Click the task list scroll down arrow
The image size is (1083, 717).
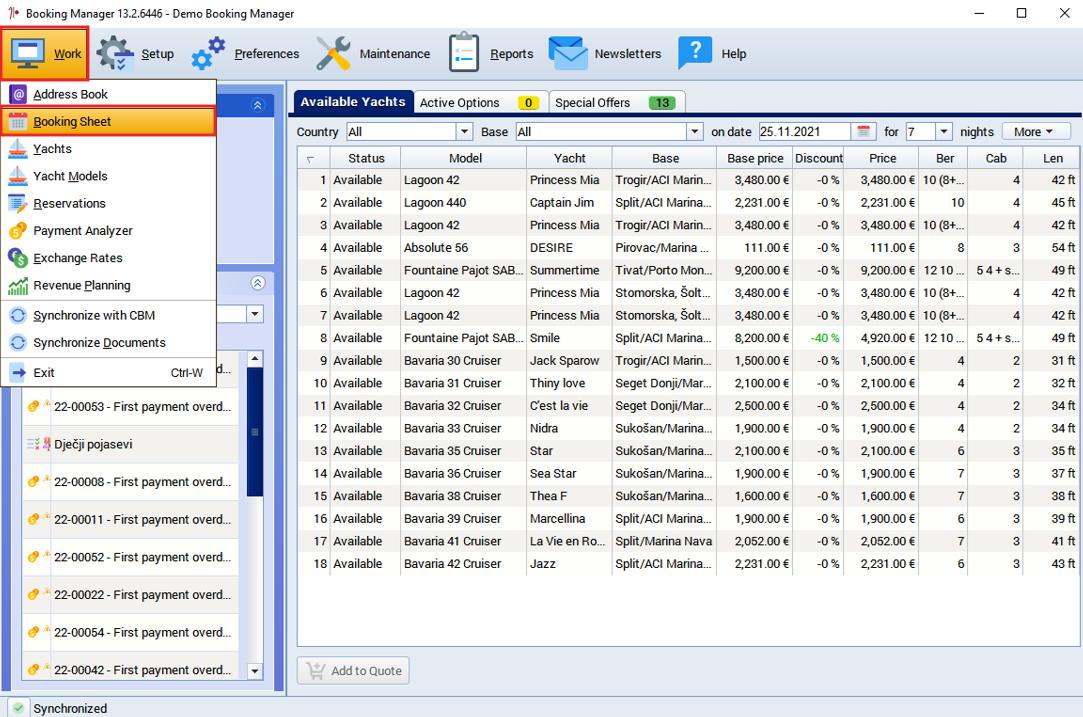tap(255, 670)
